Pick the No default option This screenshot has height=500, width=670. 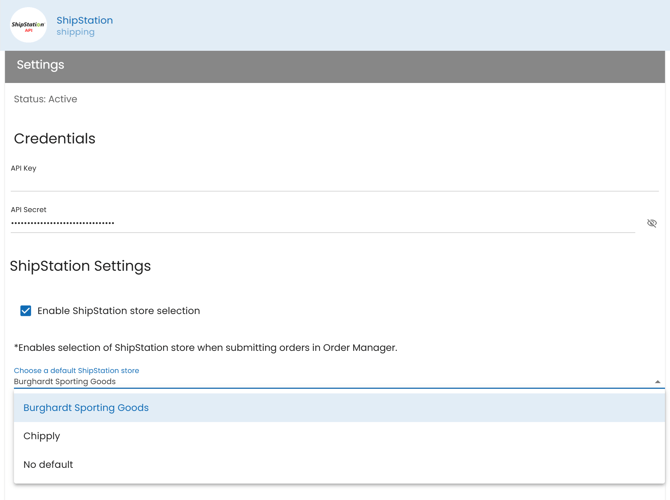[339, 464]
